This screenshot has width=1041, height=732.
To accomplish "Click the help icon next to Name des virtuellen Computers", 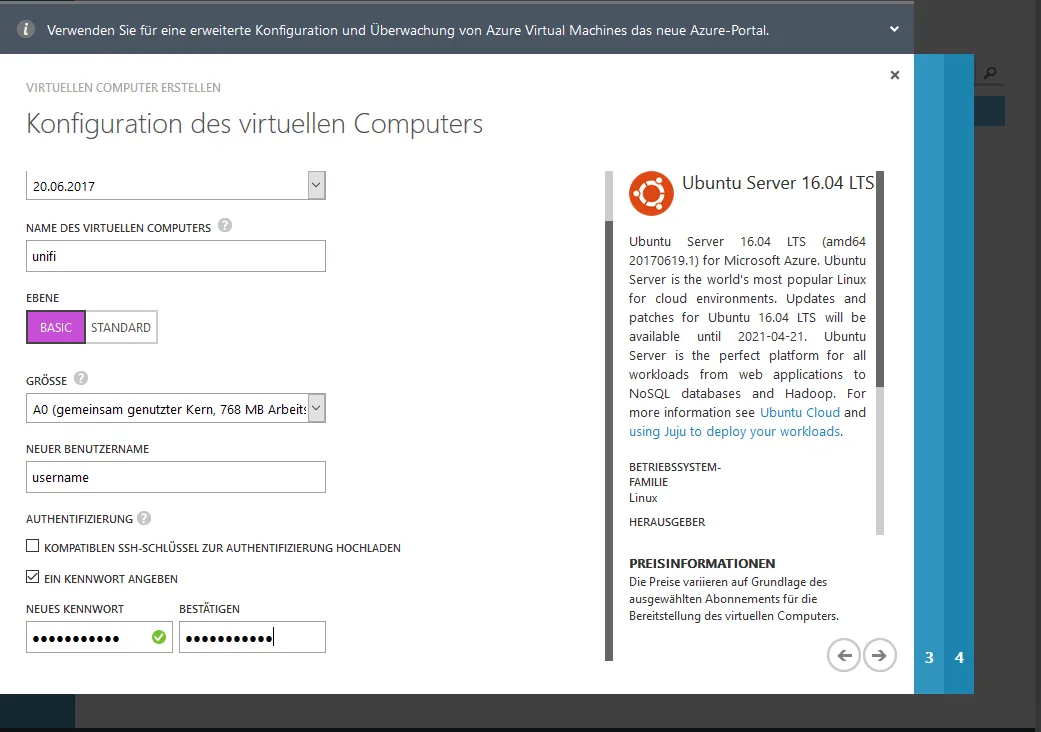I will 225,225.
